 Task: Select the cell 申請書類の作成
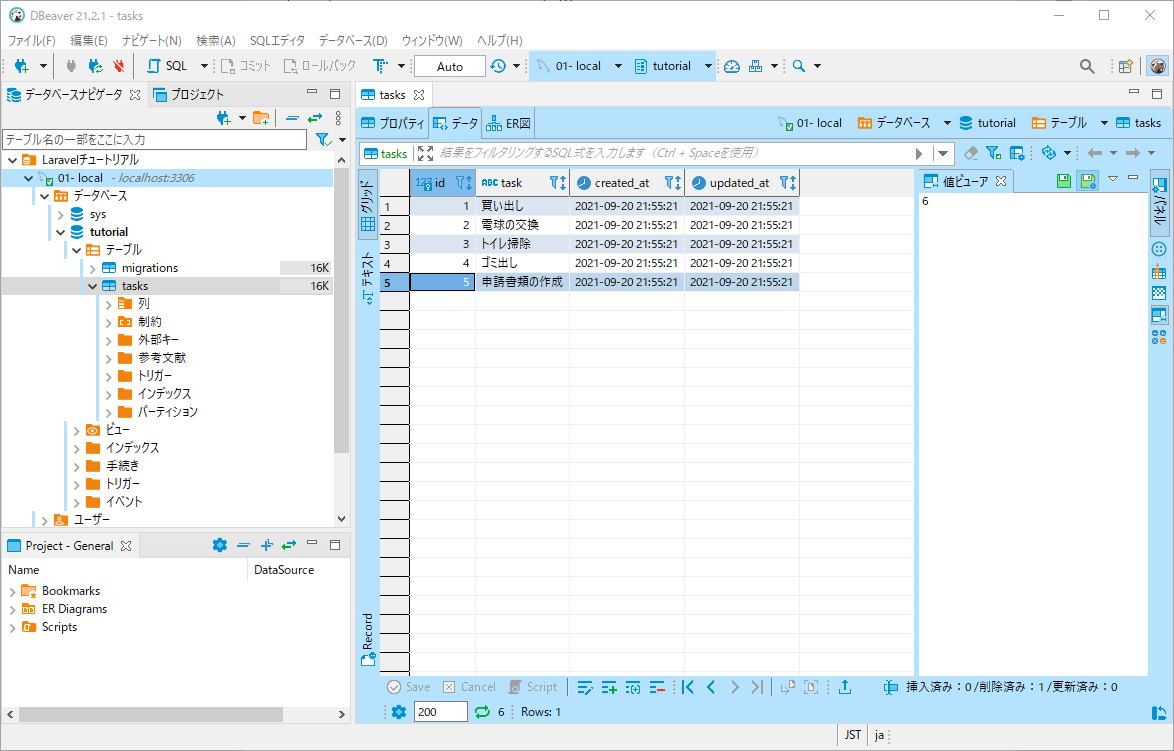(x=522, y=282)
